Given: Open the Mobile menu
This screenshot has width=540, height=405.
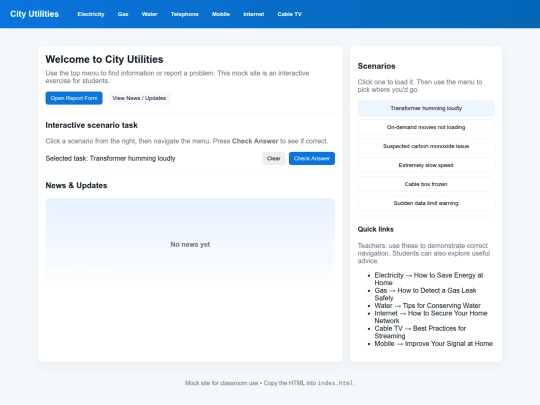Looking at the screenshot, I should pyautogui.click(x=221, y=14).
